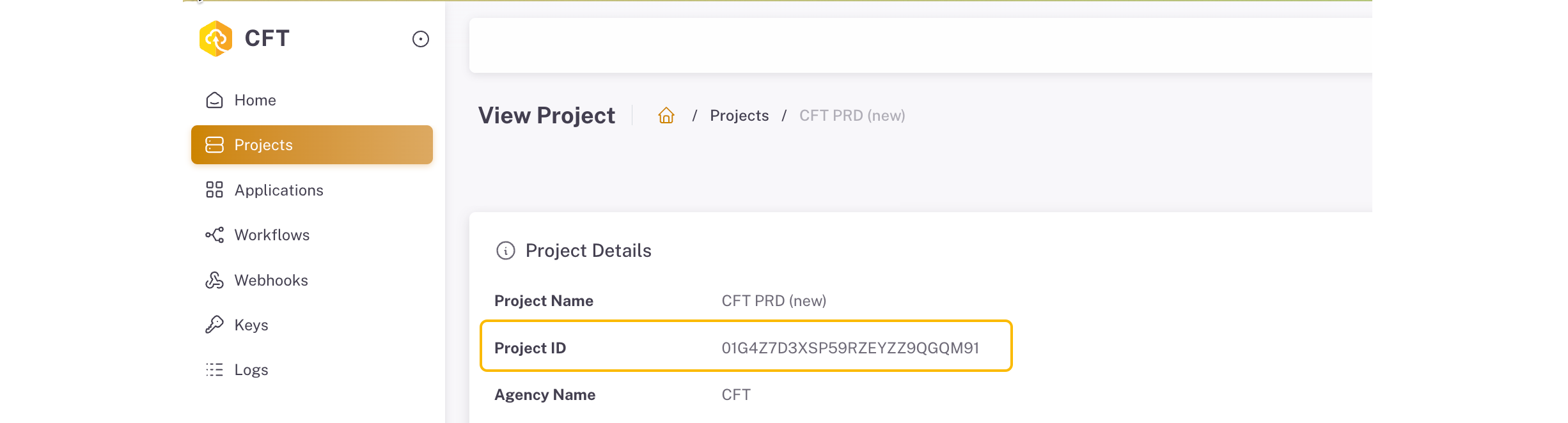This screenshot has width=1568, height=423.
Task: Click the Project Name value CFT PRD (new)
Action: click(774, 300)
